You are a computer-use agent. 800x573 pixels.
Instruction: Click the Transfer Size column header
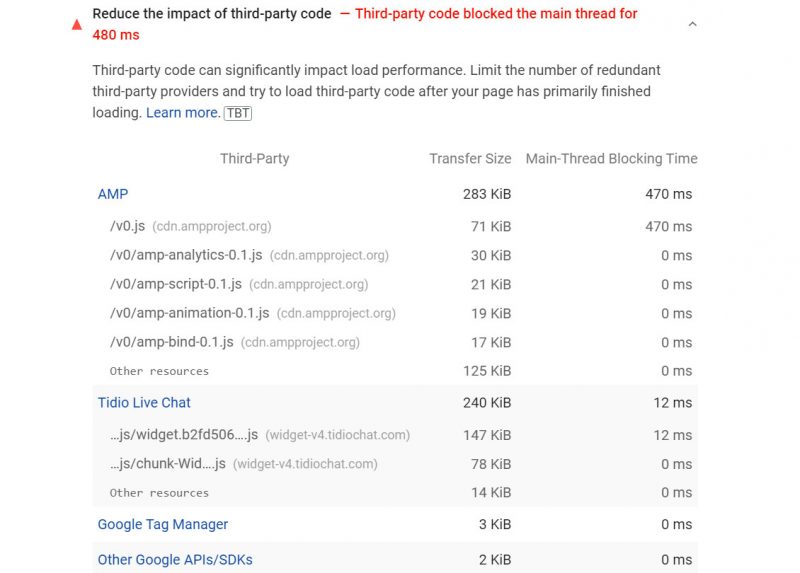coord(470,159)
